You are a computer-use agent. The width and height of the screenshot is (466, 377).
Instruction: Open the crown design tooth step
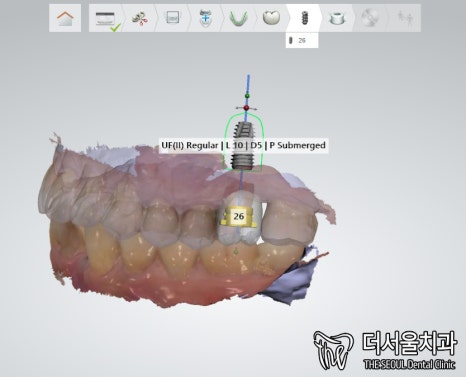click(x=271, y=18)
